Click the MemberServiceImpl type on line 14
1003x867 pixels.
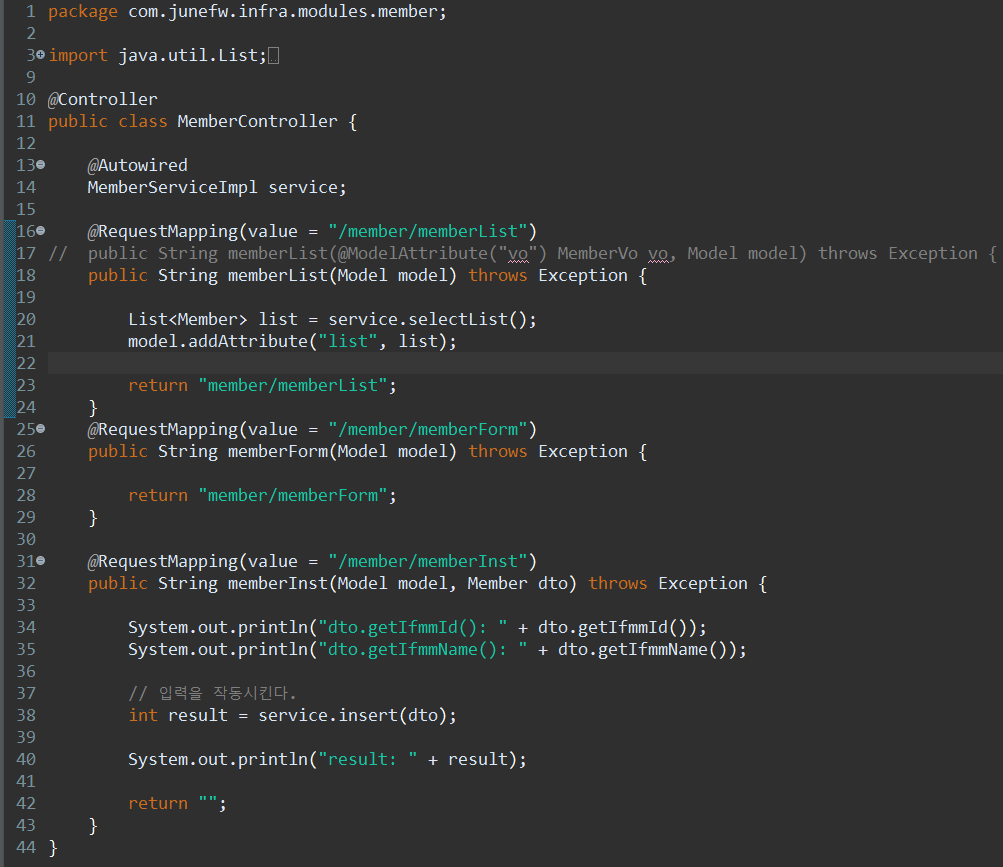[173, 187]
